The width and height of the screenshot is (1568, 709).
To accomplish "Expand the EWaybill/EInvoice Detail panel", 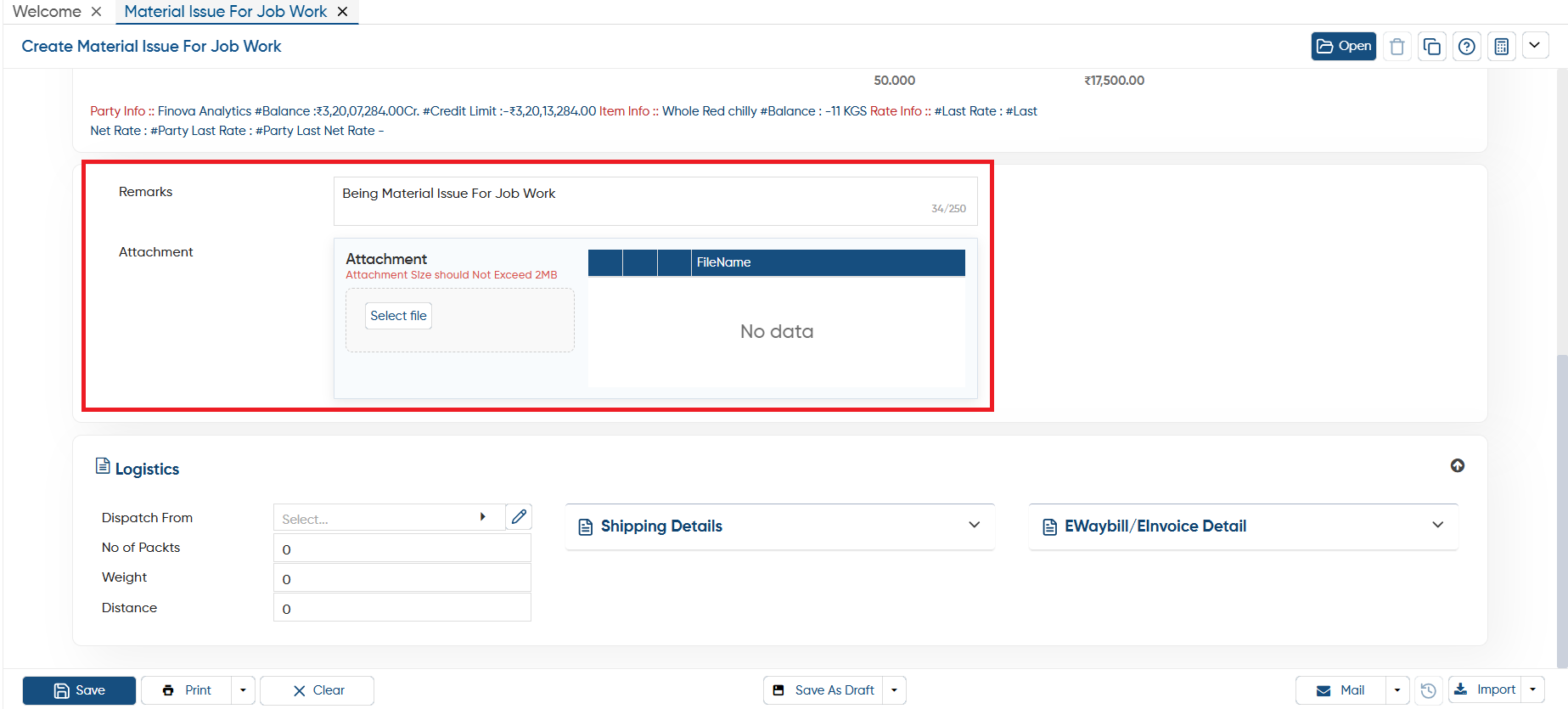I will 1243,526.
